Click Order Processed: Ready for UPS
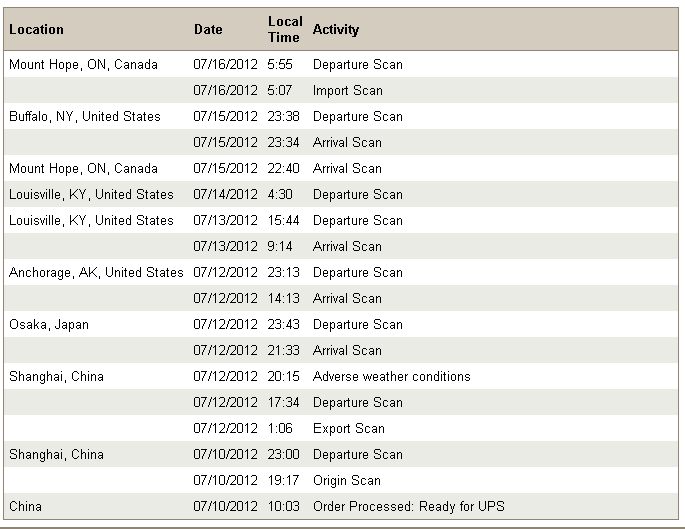 (408, 506)
